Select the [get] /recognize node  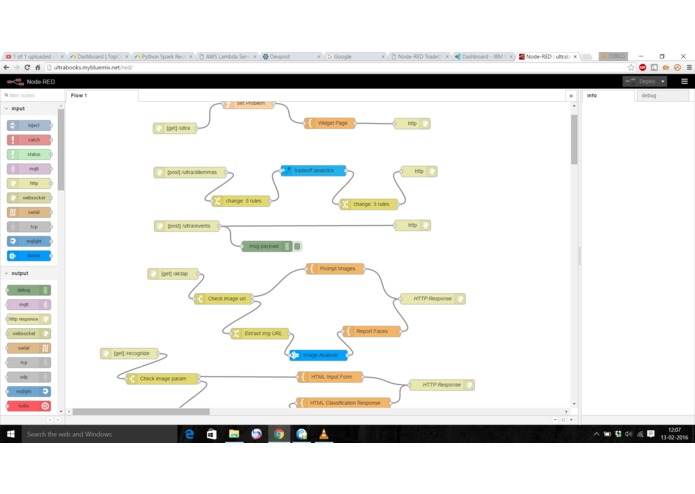(129, 353)
